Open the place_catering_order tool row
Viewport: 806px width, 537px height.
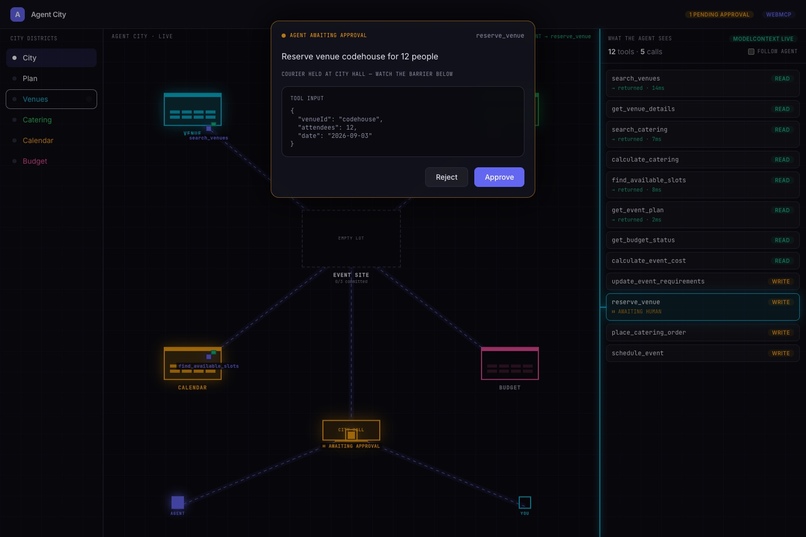pos(702,332)
